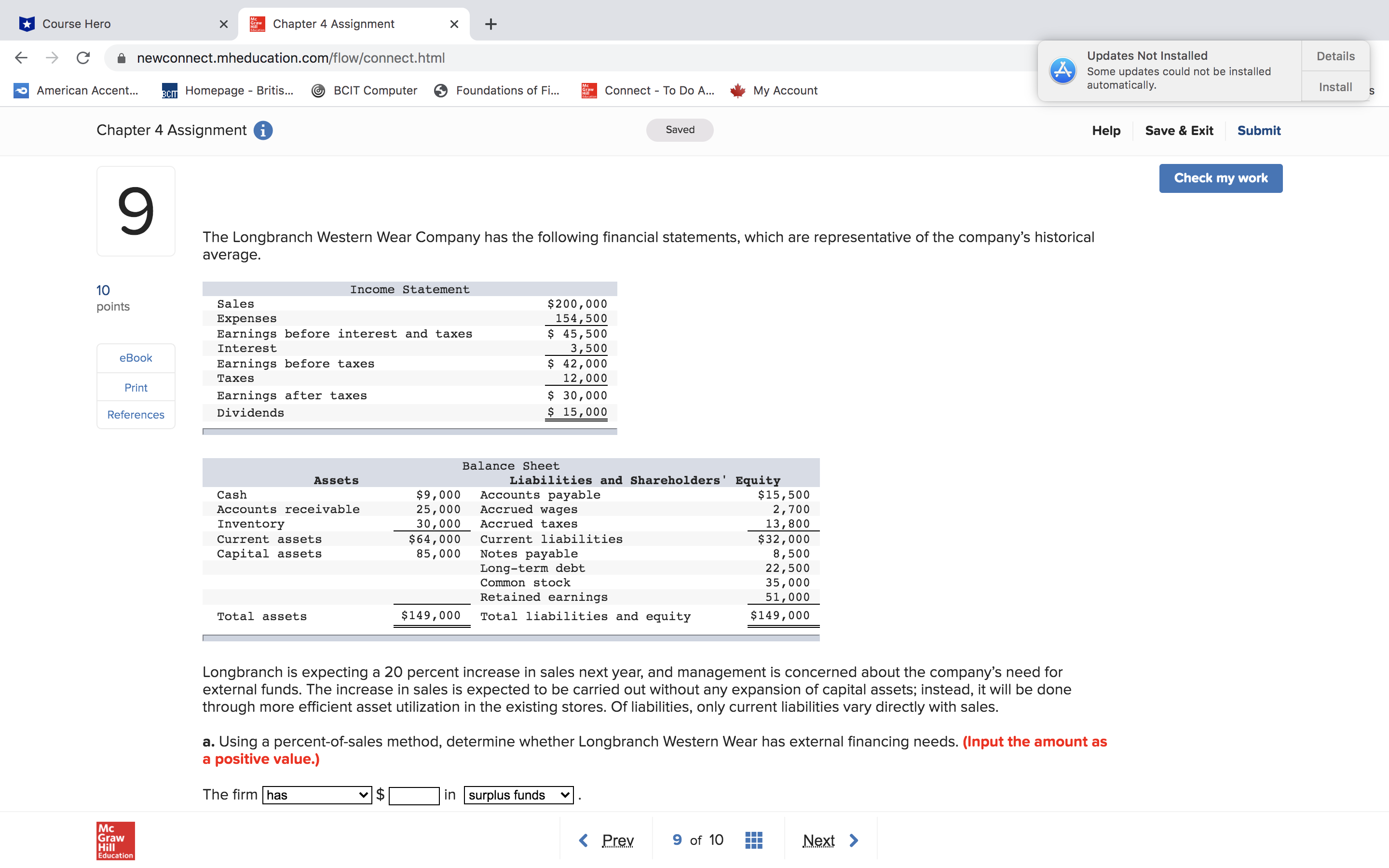
Task: Click the info icon beside Chapter 4 Assignment
Action: pyautogui.click(x=263, y=130)
